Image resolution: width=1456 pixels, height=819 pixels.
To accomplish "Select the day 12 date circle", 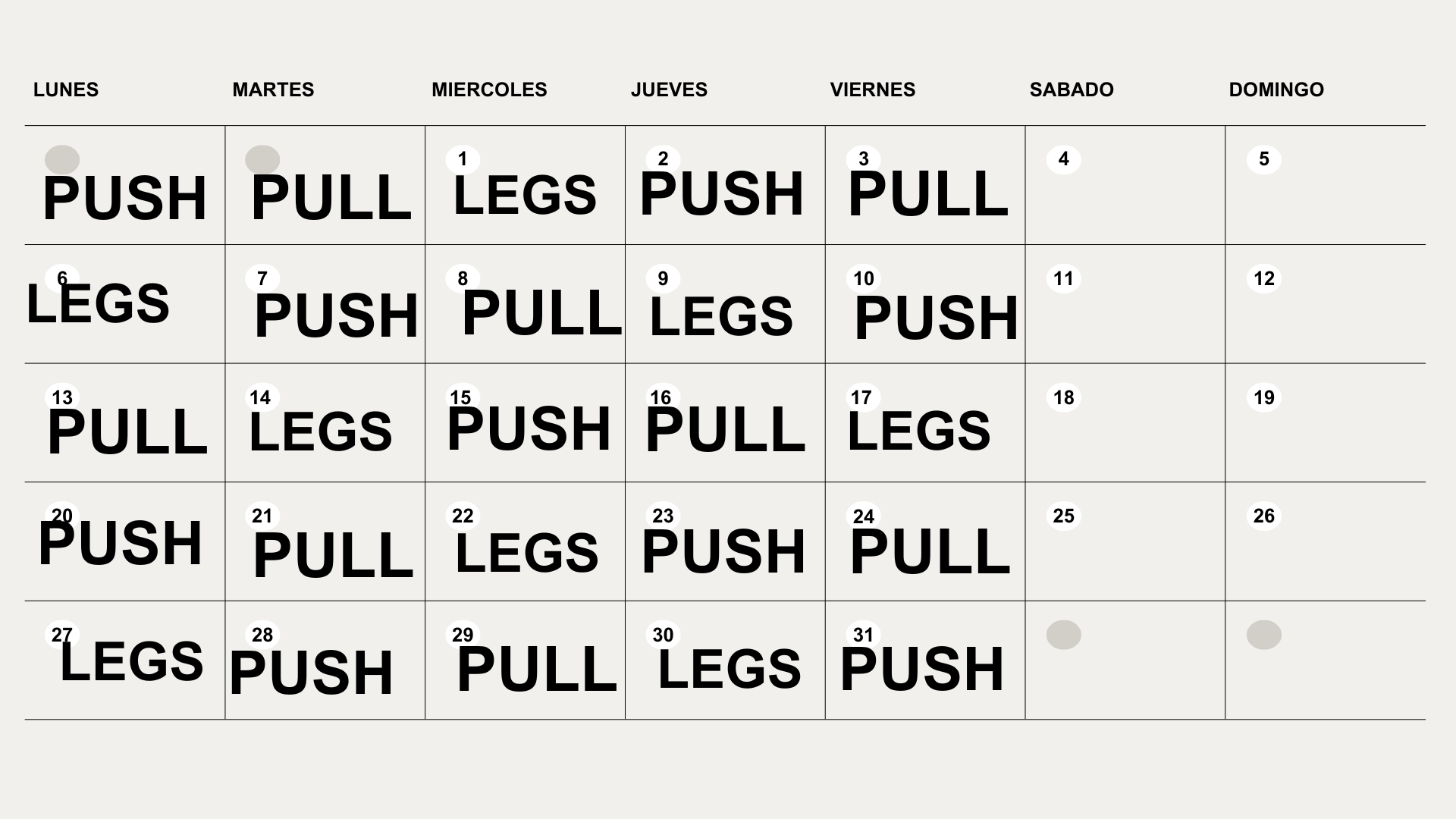I will pos(1264,278).
